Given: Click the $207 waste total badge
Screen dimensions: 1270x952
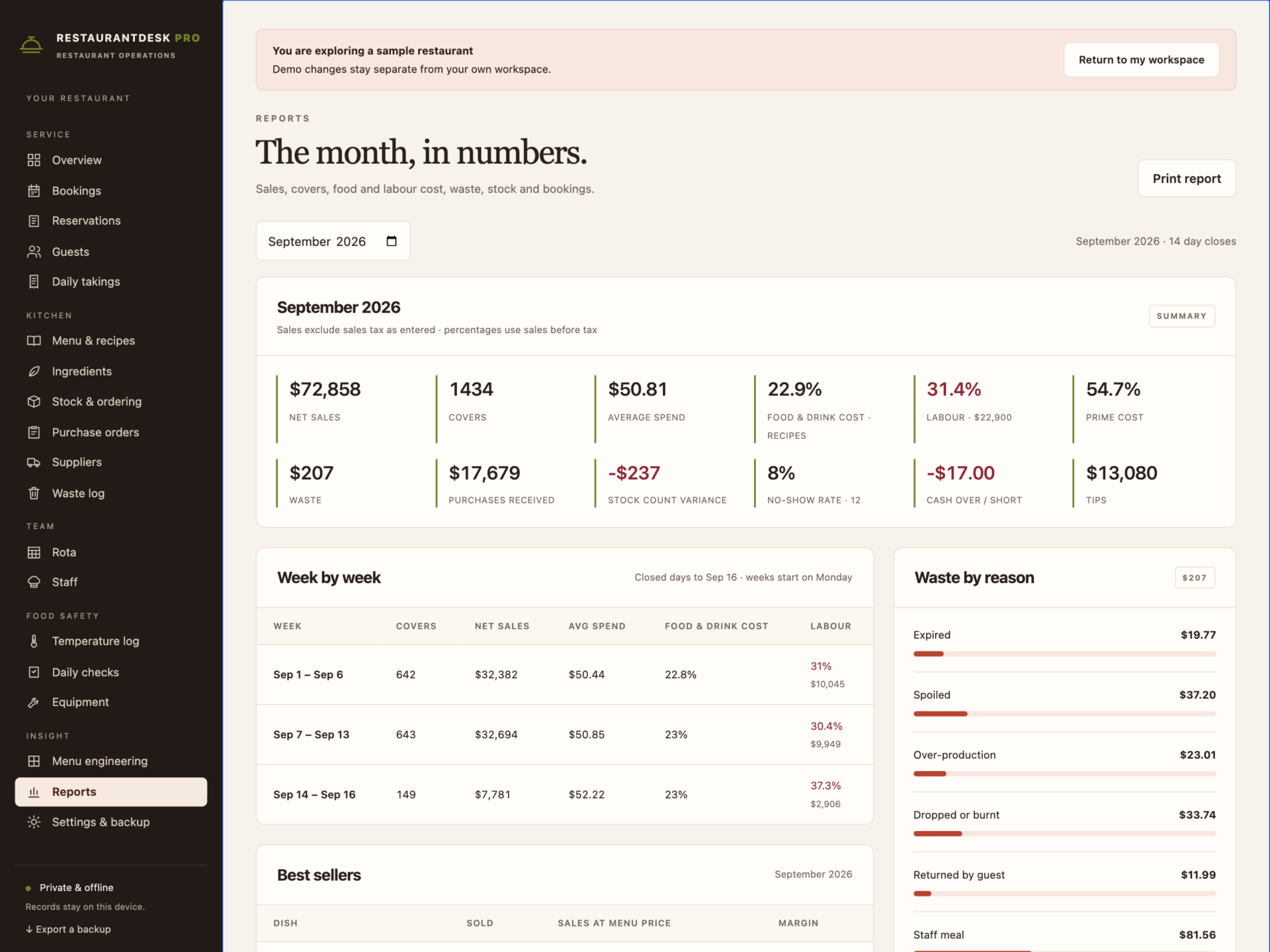Looking at the screenshot, I should [1194, 578].
